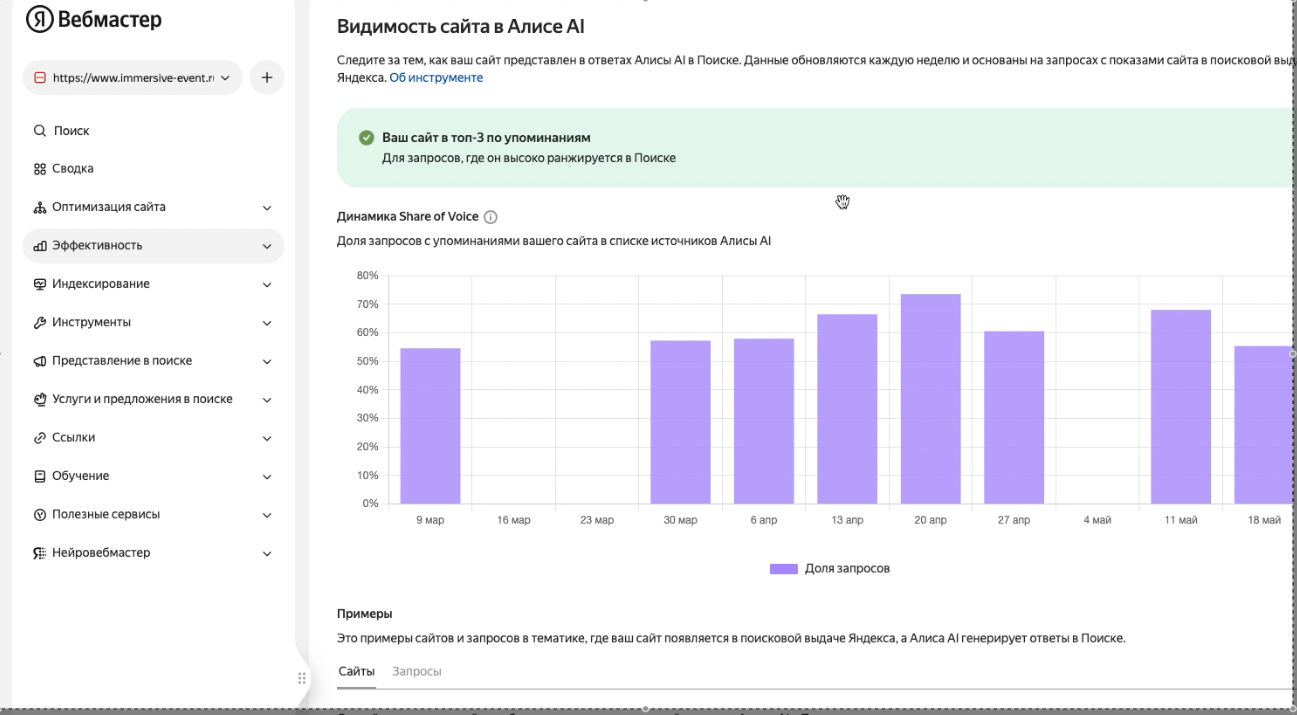Expand Услуги и предложения в поиске chevron

click(267, 400)
